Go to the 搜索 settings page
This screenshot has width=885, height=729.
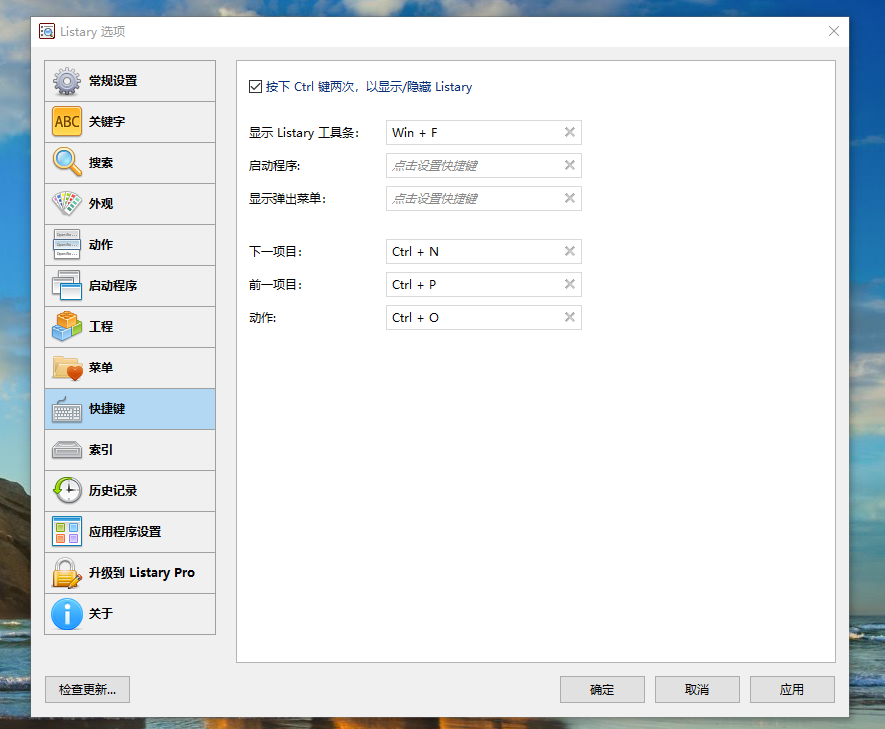tap(130, 163)
